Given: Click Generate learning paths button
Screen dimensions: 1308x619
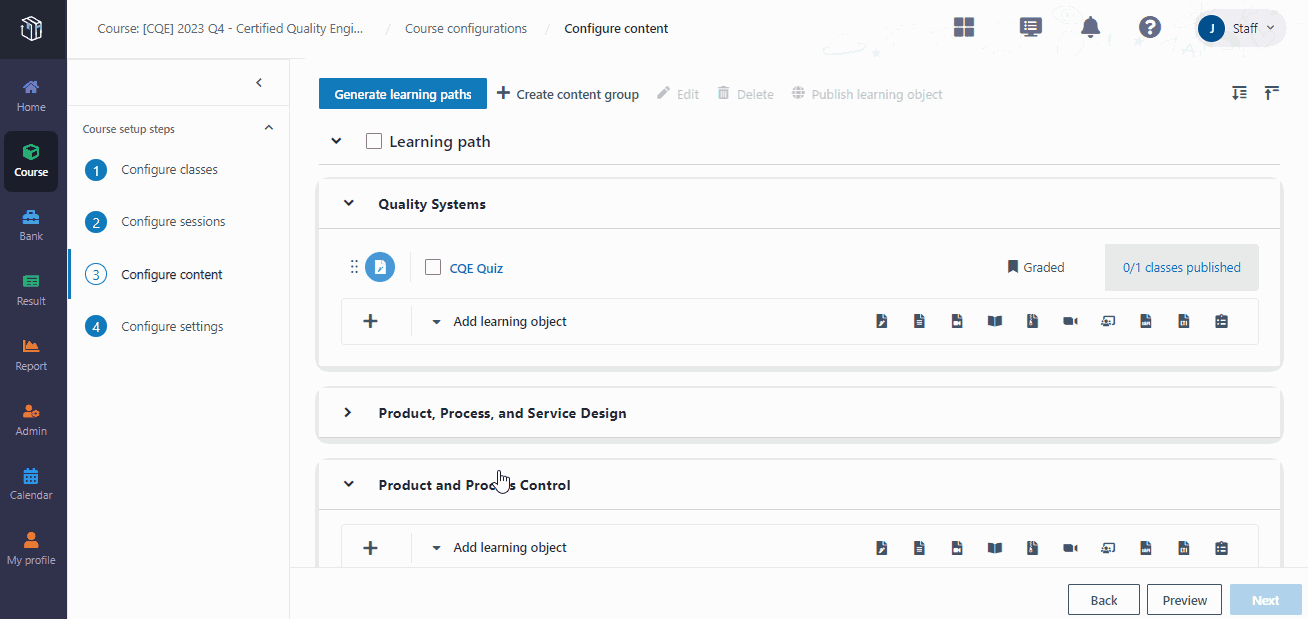Looking at the screenshot, I should (x=402, y=94).
